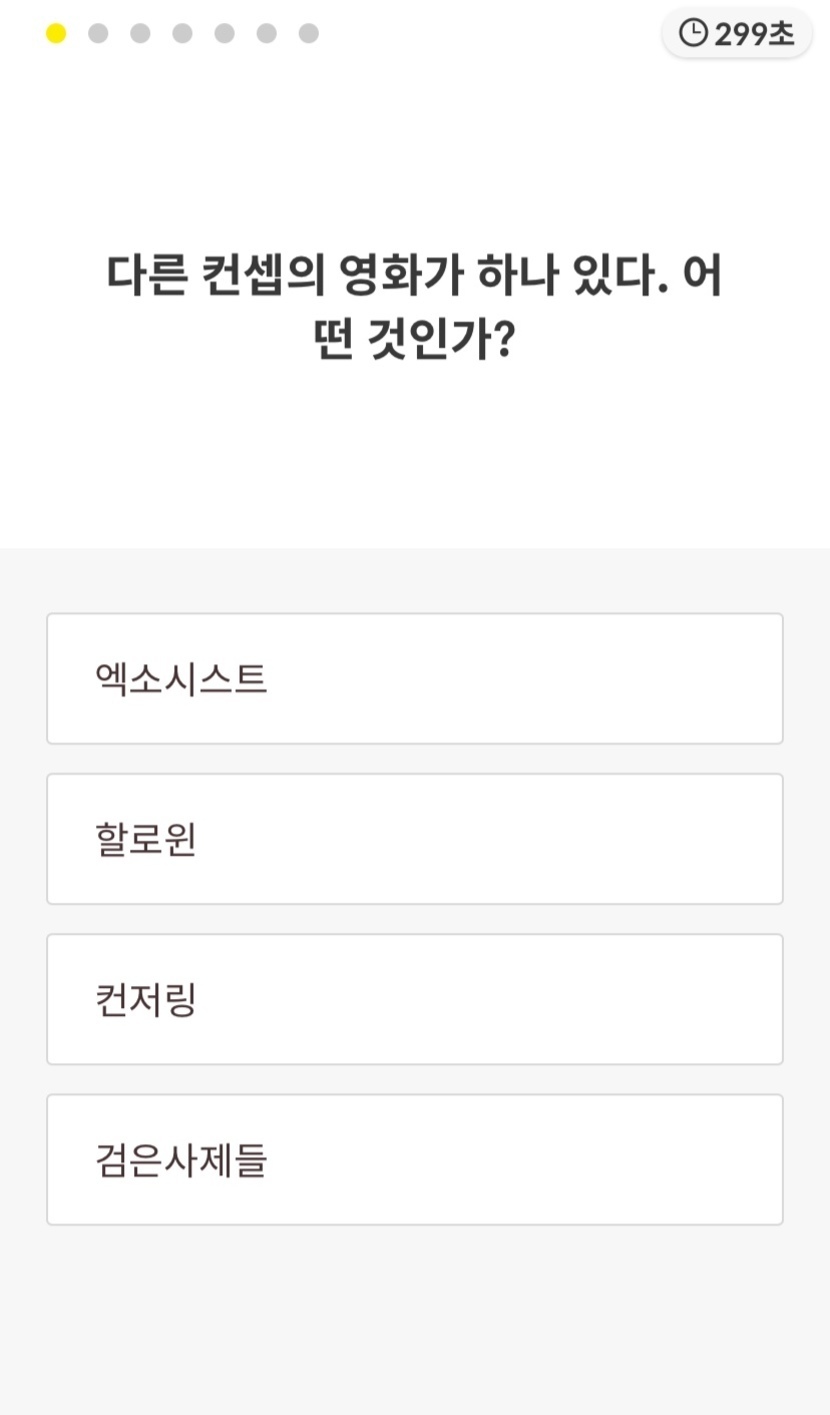Click the sixth progress dot
830x1415 pixels.
pyautogui.click(x=266, y=34)
